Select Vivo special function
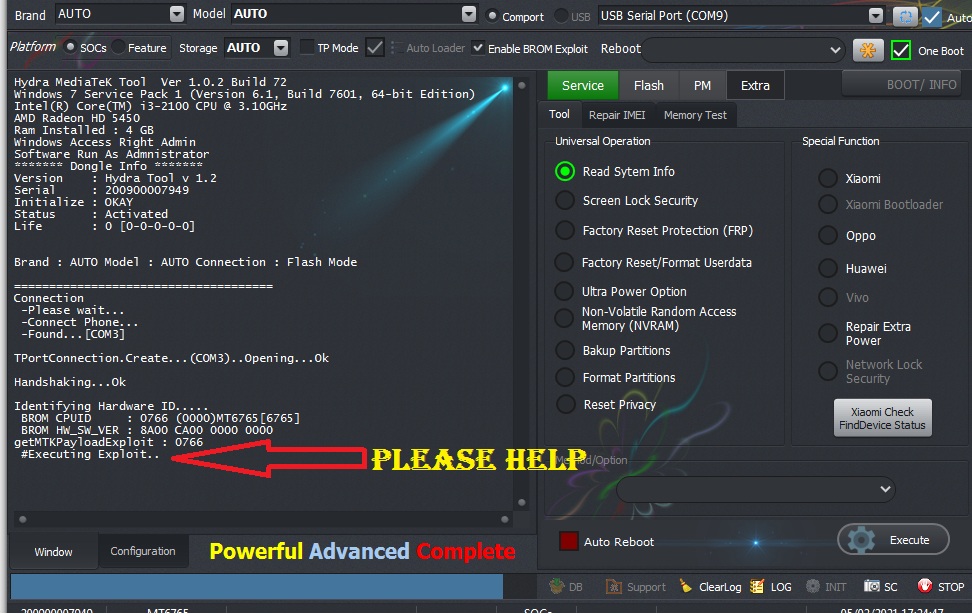 828,298
